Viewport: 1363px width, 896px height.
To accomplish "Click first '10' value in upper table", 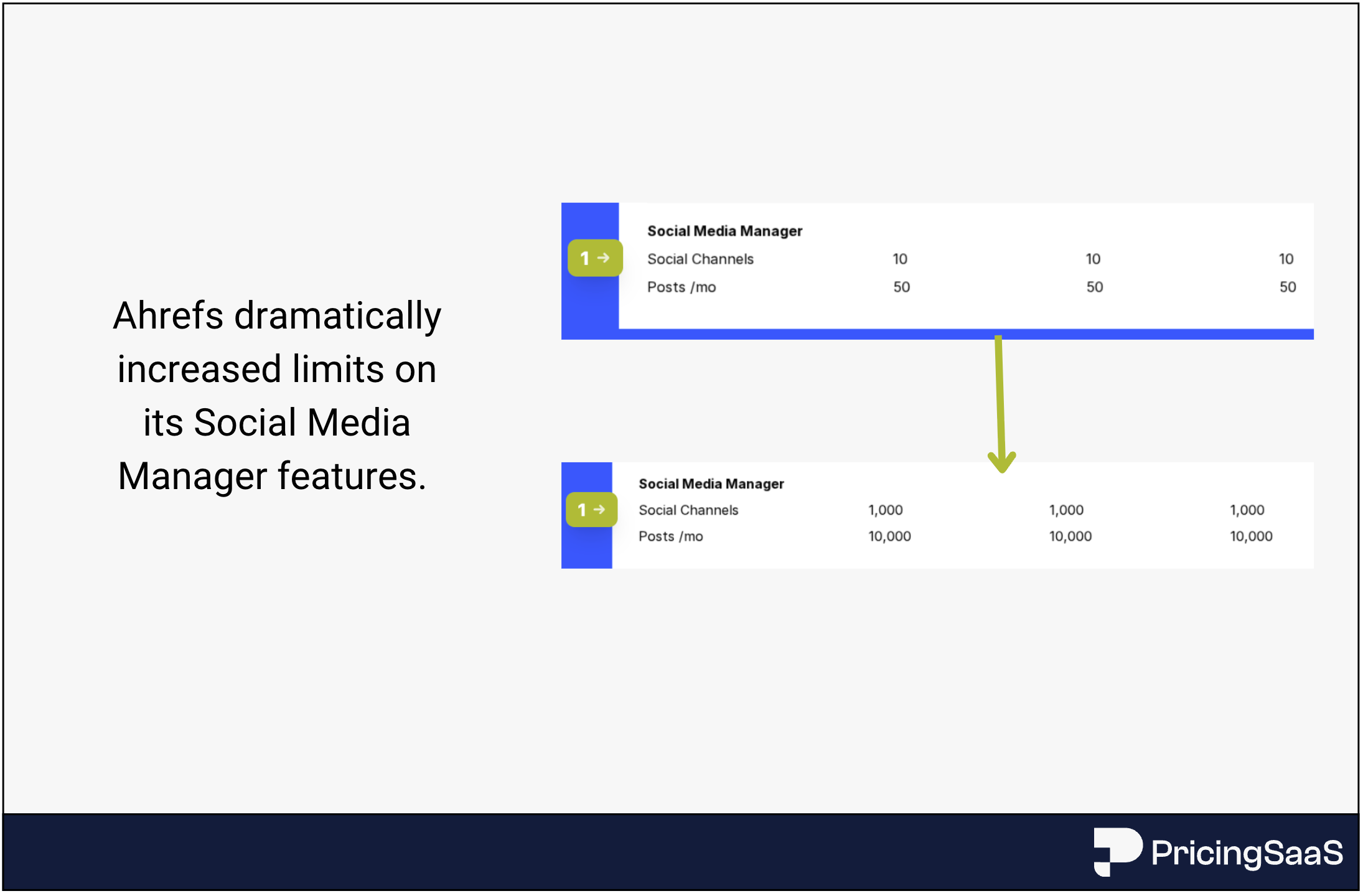I will click(x=900, y=259).
